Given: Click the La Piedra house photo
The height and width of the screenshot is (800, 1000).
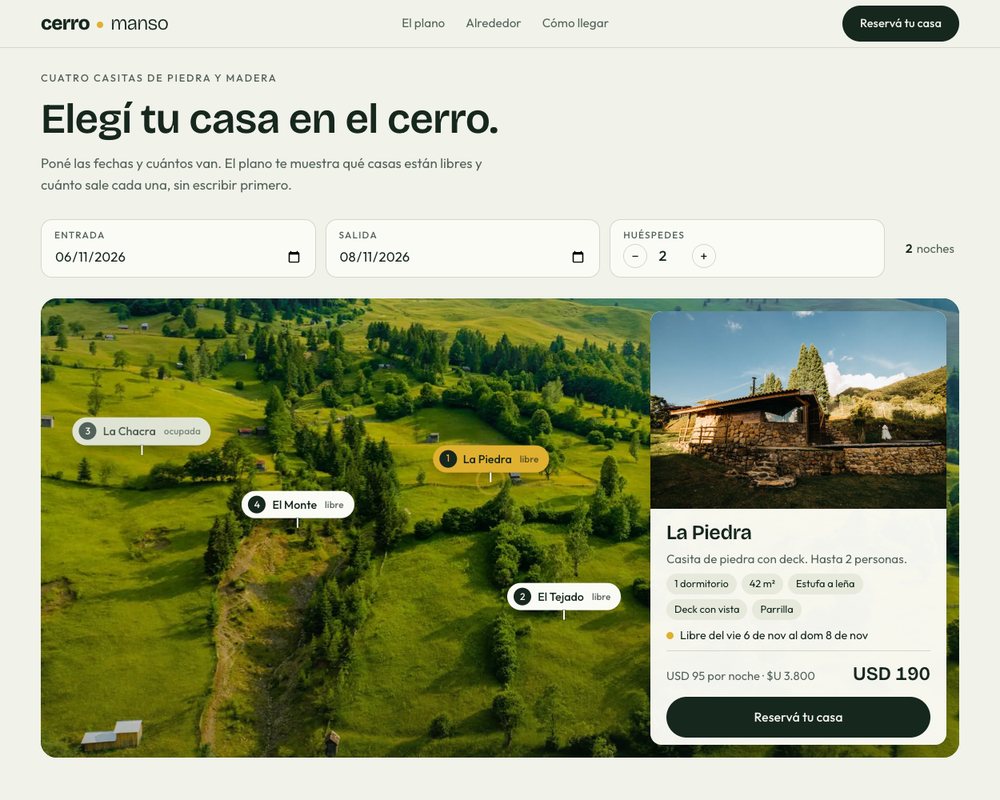Looking at the screenshot, I should click(798, 410).
